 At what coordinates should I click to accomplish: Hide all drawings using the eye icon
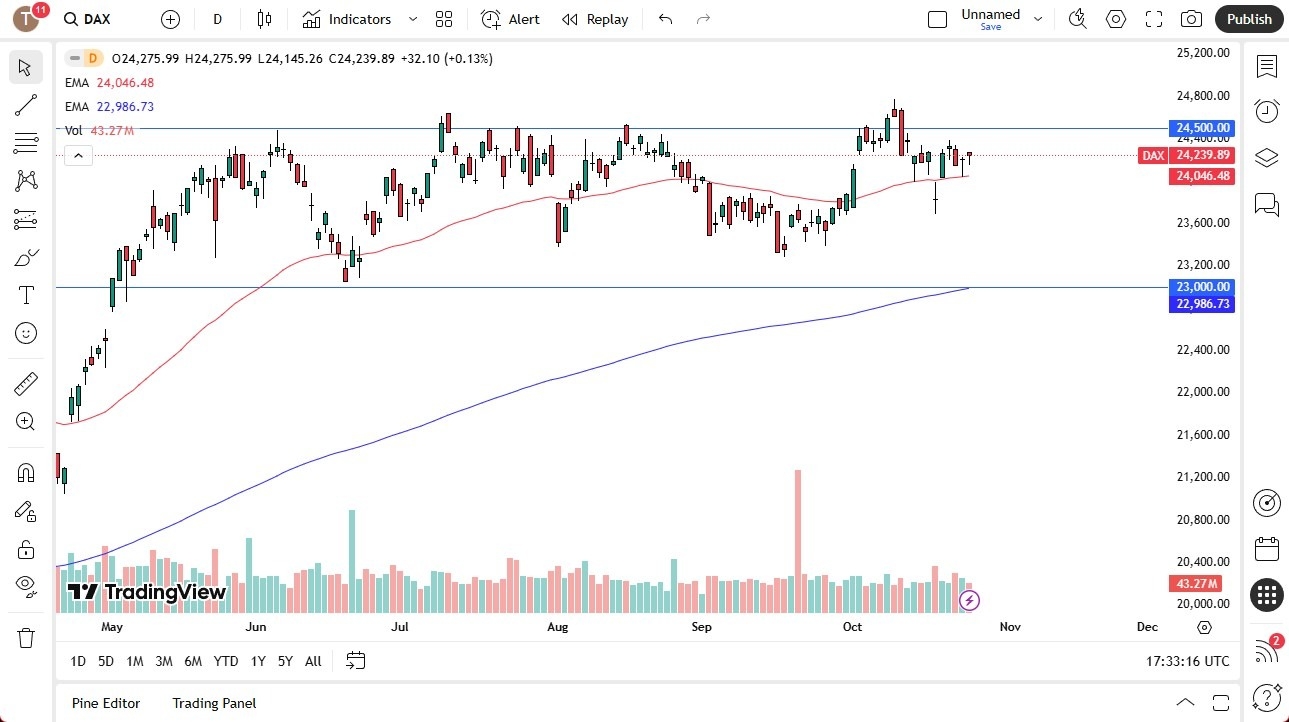[25, 586]
